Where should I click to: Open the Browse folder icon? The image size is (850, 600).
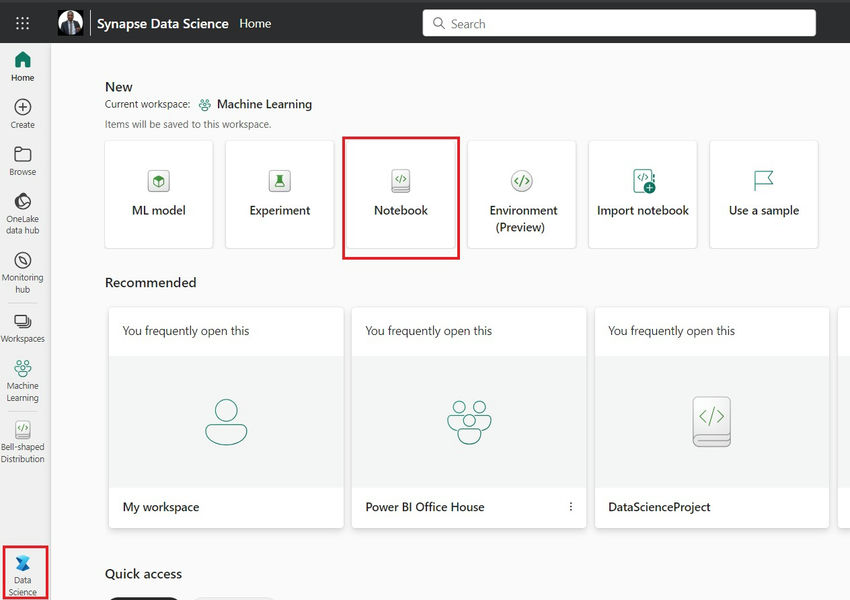22,154
